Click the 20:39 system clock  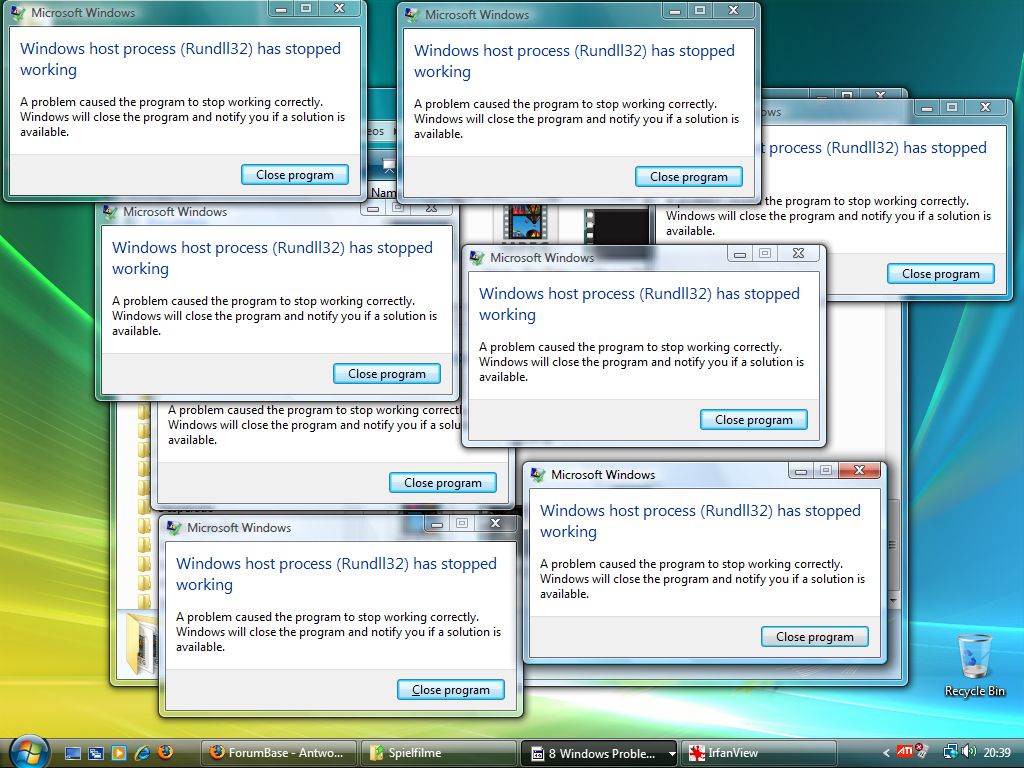(x=997, y=753)
